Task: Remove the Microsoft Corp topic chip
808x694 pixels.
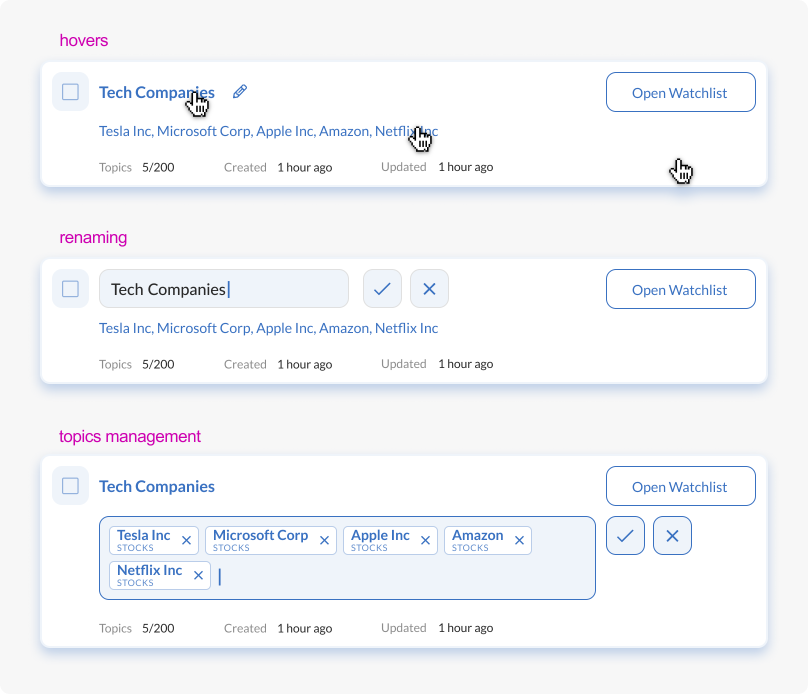Action: click(324, 540)
